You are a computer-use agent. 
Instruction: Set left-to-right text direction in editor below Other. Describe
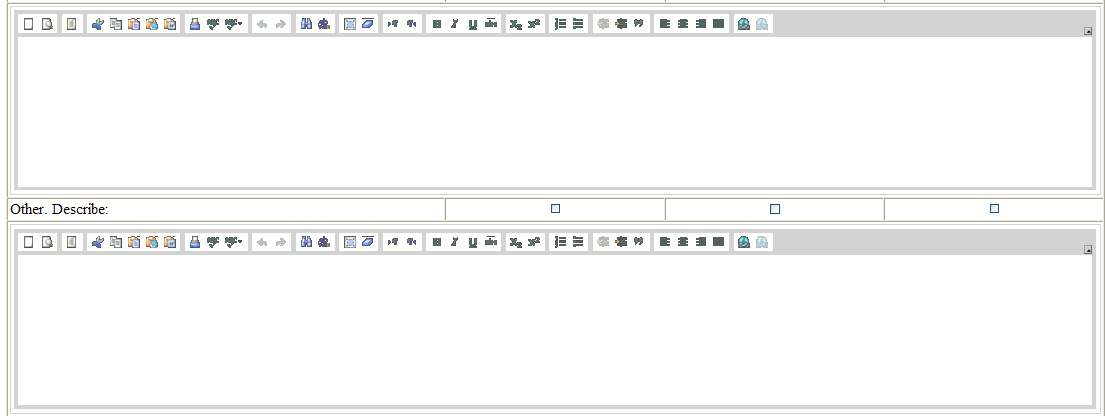click(393, 242)
